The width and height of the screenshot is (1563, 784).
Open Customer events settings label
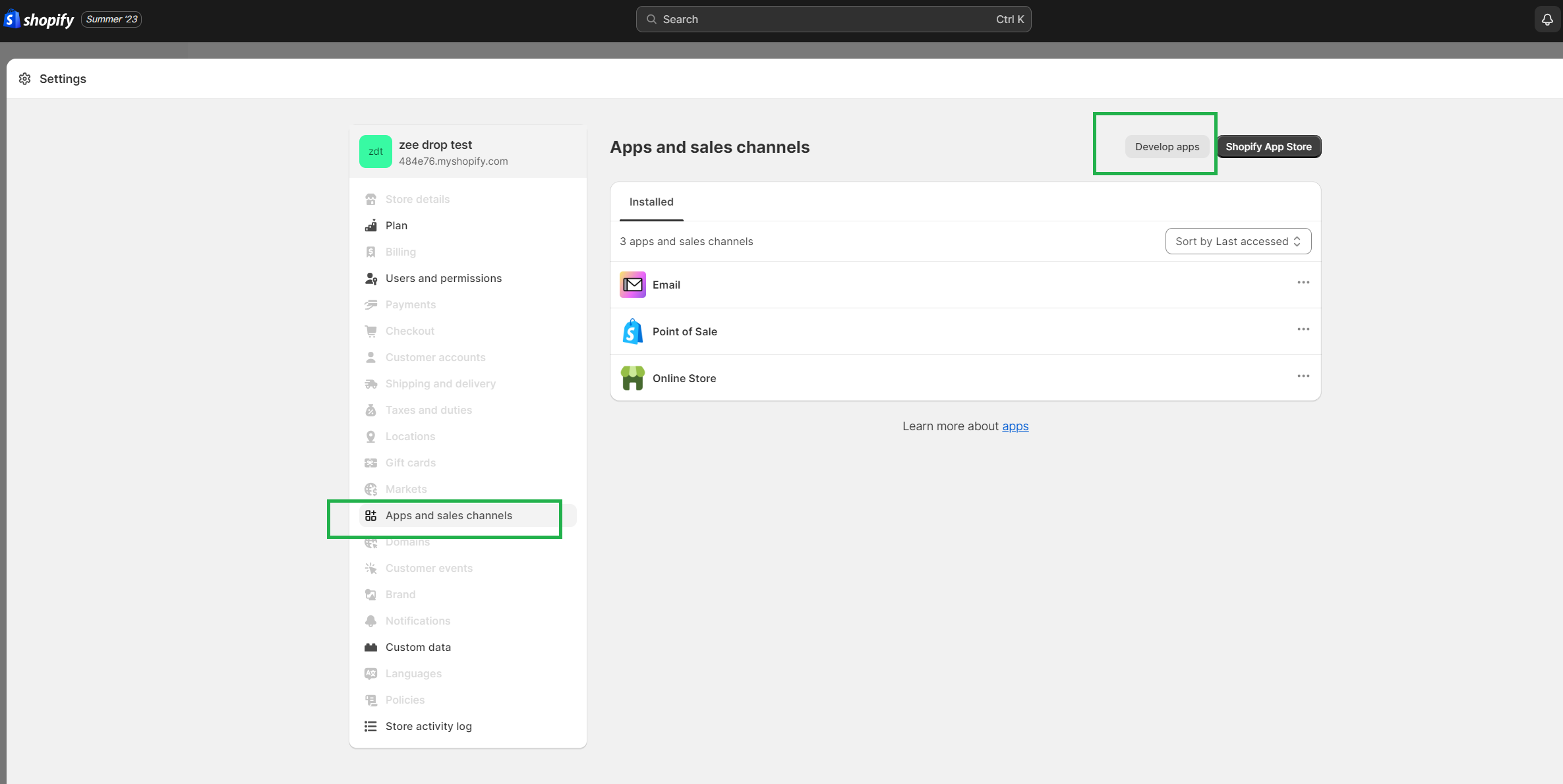429,569
